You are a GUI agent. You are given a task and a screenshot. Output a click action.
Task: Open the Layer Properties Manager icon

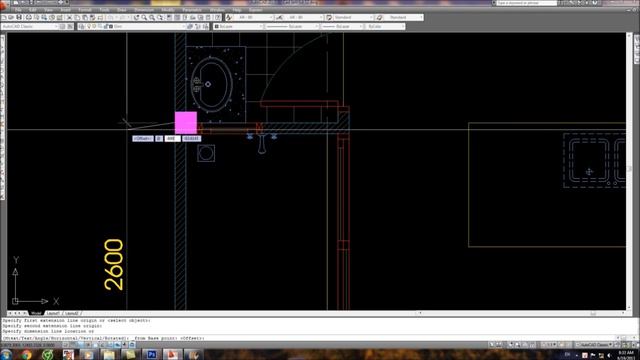pos(82,27)
